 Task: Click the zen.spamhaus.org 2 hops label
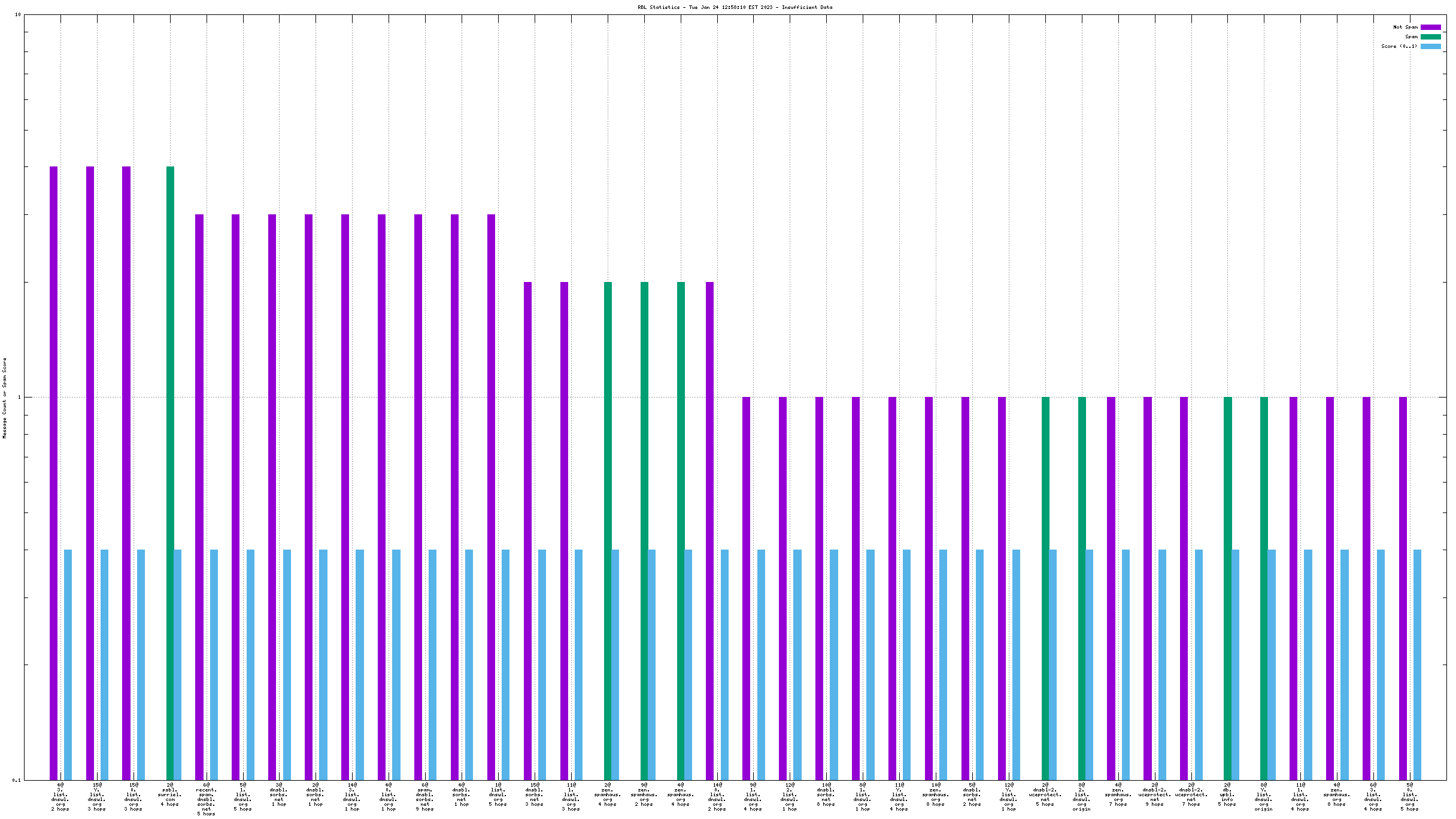point(644,794)
